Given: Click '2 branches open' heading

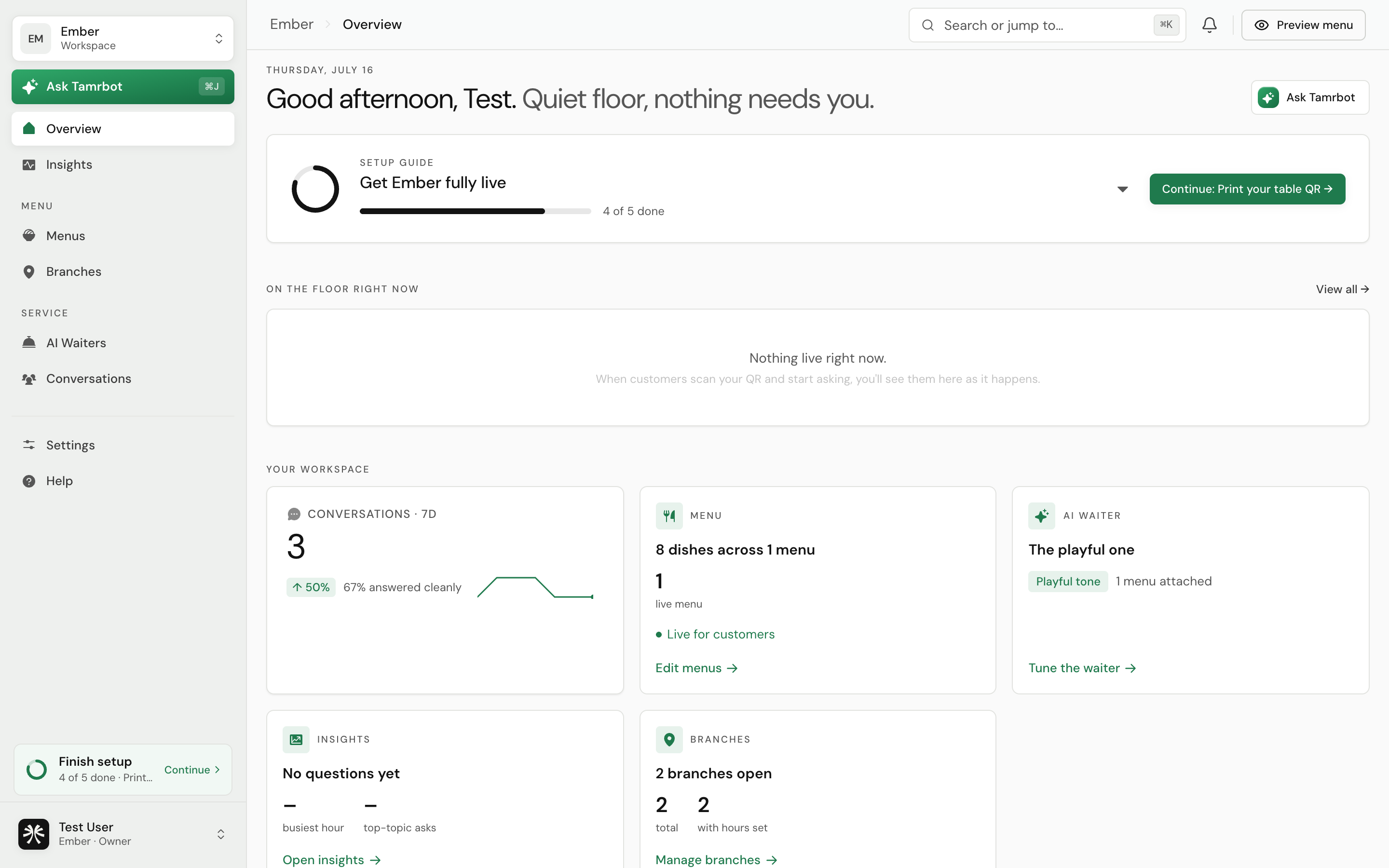Looking at the screenshot, I should point(713,774).
